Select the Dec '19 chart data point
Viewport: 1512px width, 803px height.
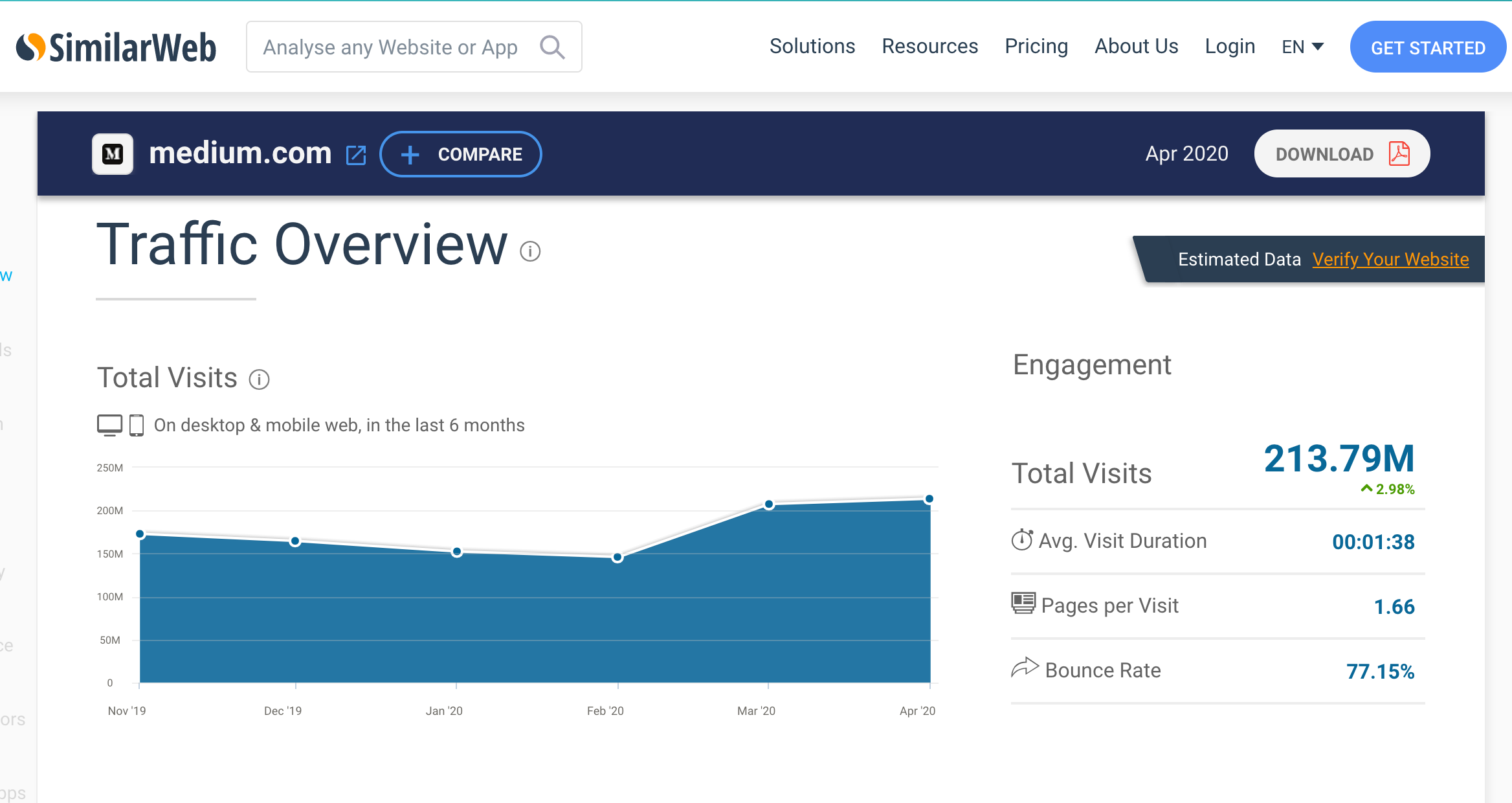[x=295, y=541]
